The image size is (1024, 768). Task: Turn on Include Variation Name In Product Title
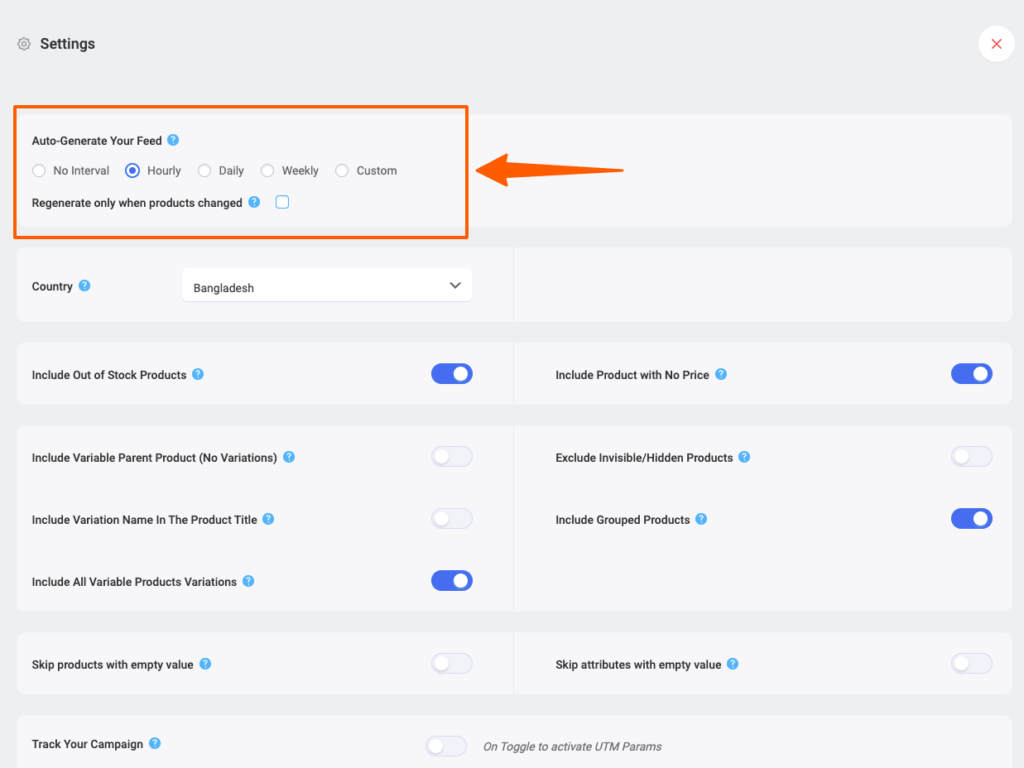click(x=451, y=519)
